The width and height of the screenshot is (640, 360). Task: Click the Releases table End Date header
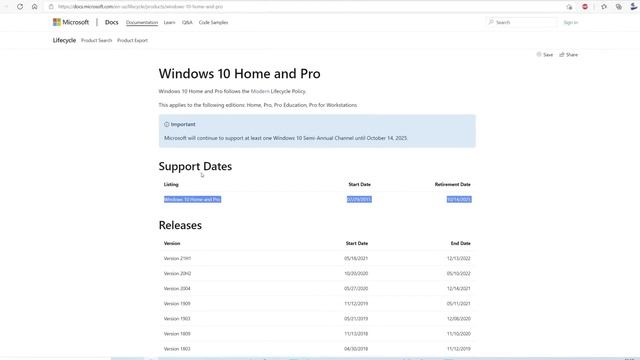coord(460,243)
